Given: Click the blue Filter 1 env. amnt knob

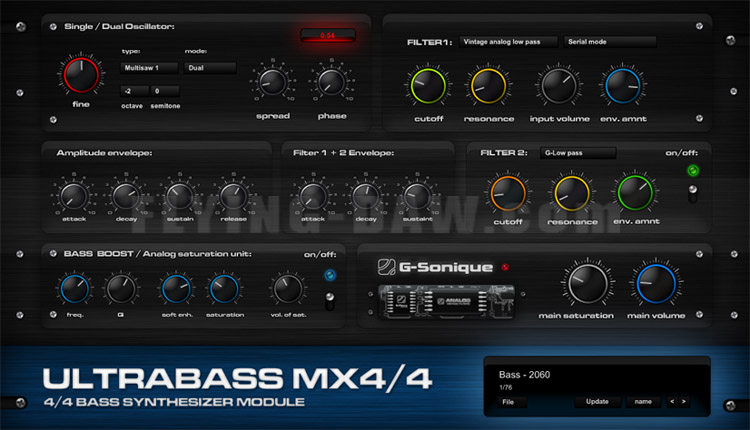Looking at the screenshot, I should (x=623, y=86).
